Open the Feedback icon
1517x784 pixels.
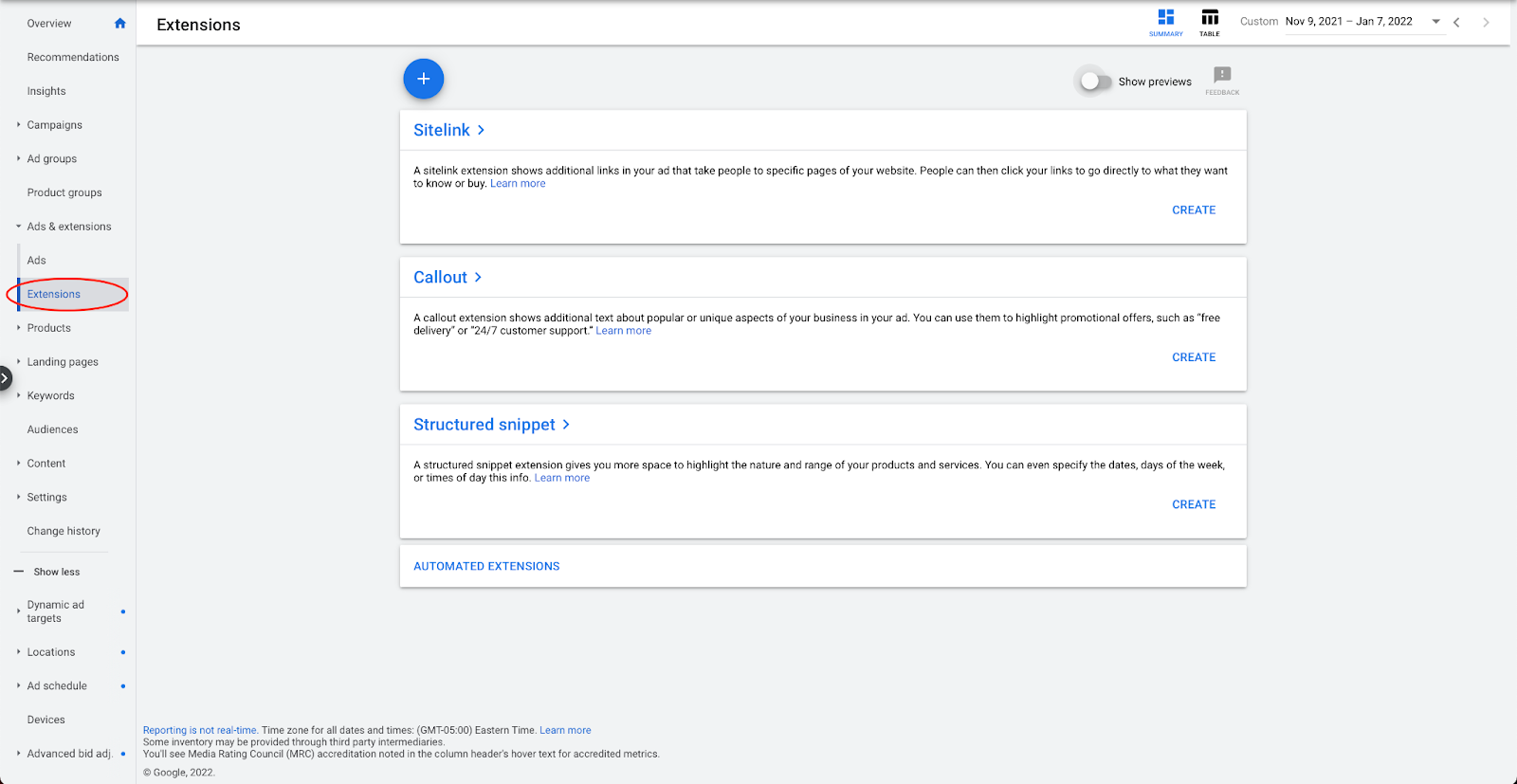click(x=1222, y=77)
